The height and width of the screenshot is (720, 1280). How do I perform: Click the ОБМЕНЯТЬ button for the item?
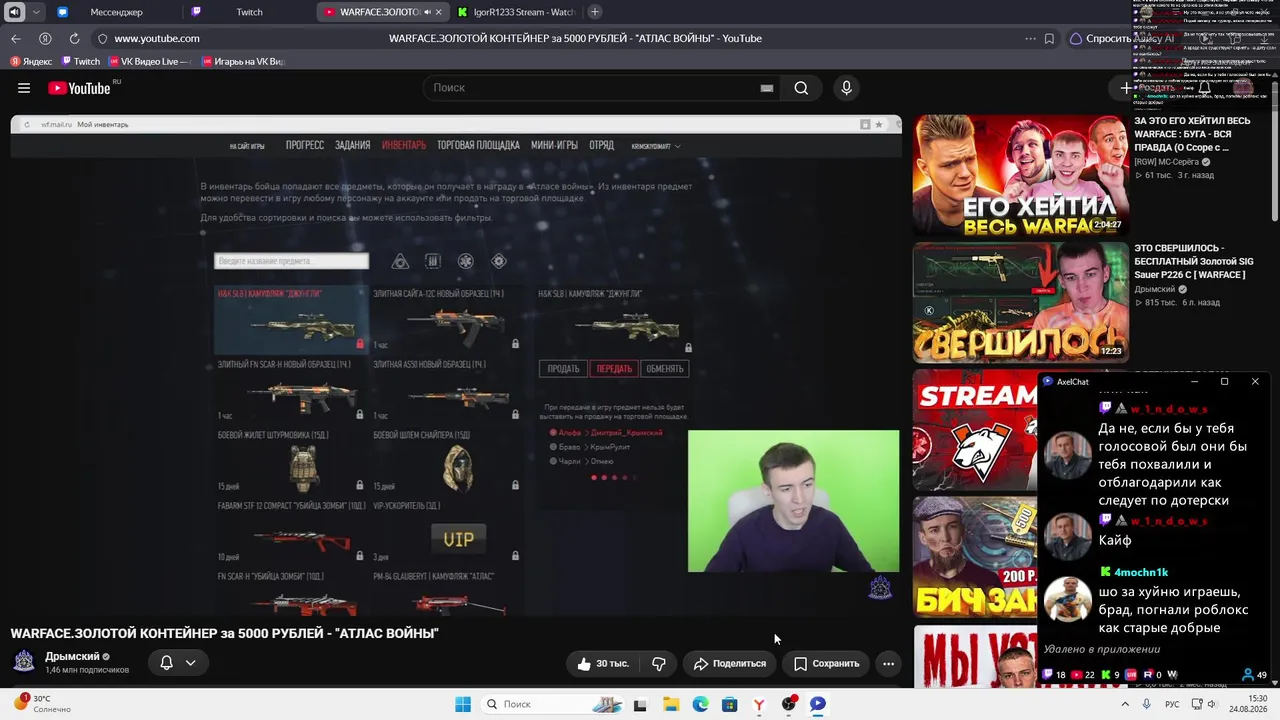(x=665, y=368)
